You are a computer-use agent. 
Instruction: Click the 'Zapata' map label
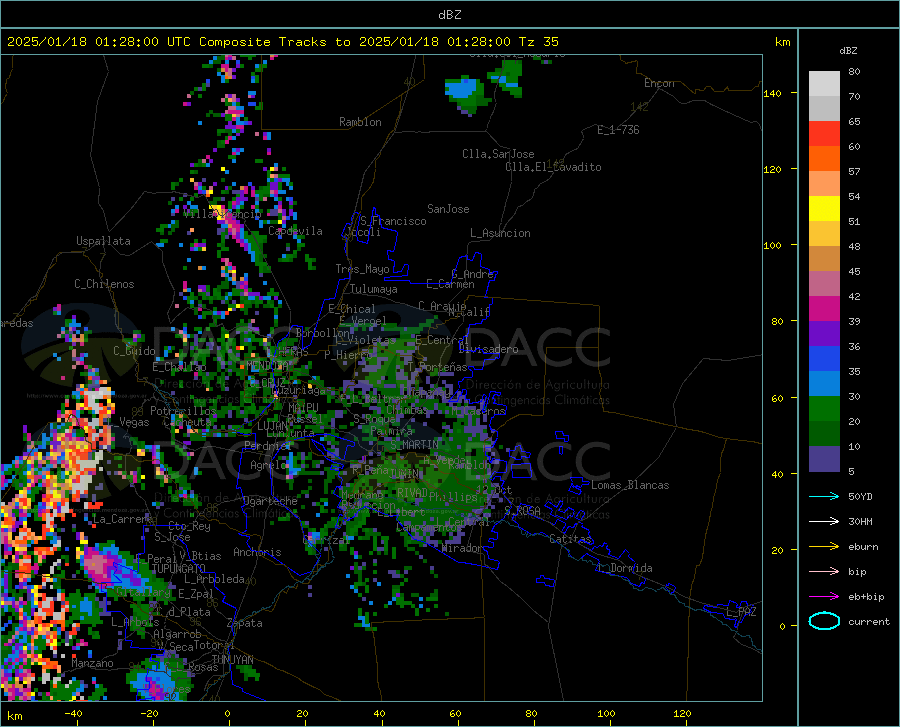[245, 623]
